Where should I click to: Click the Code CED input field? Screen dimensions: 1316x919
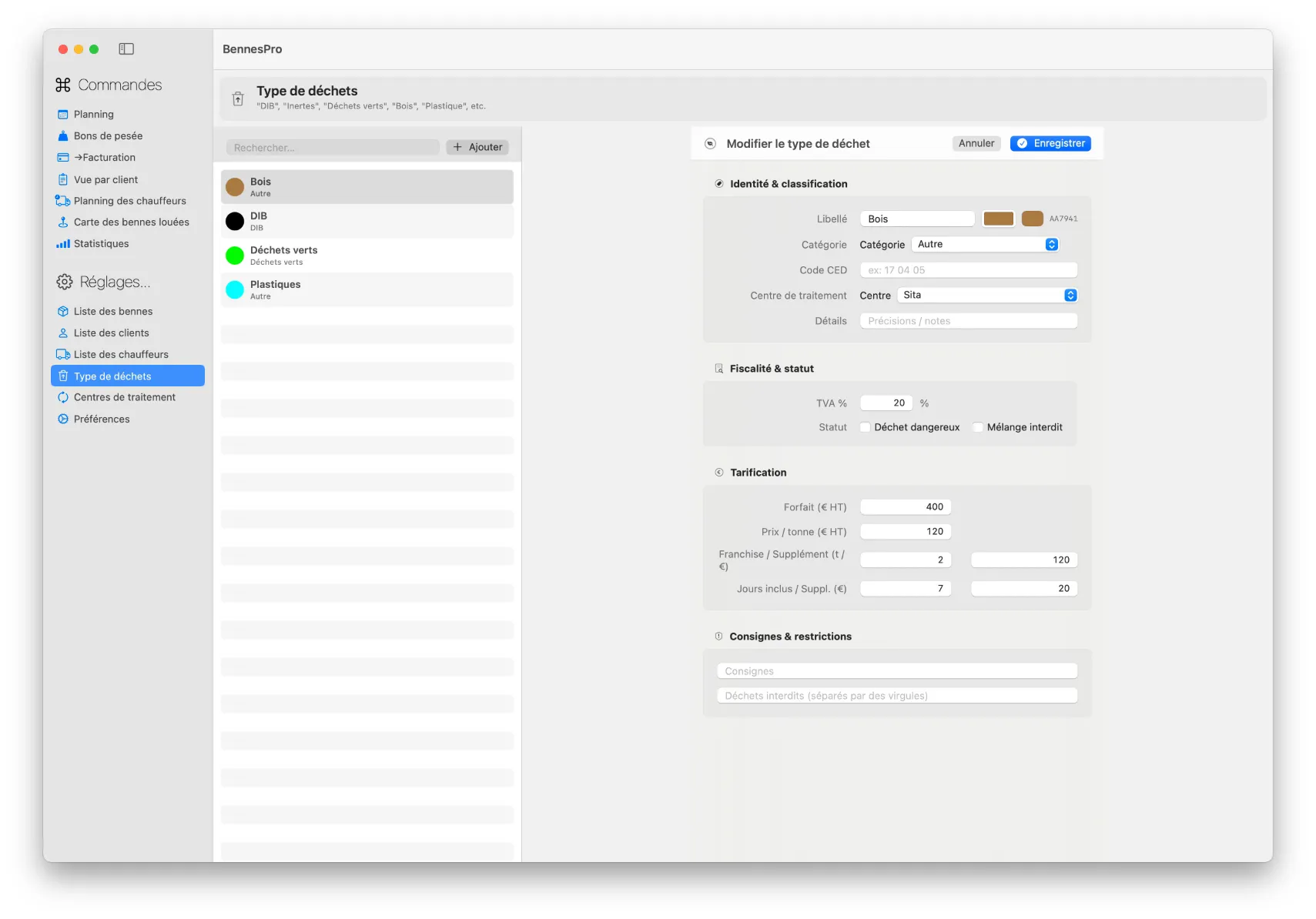(x=968, y=271)
